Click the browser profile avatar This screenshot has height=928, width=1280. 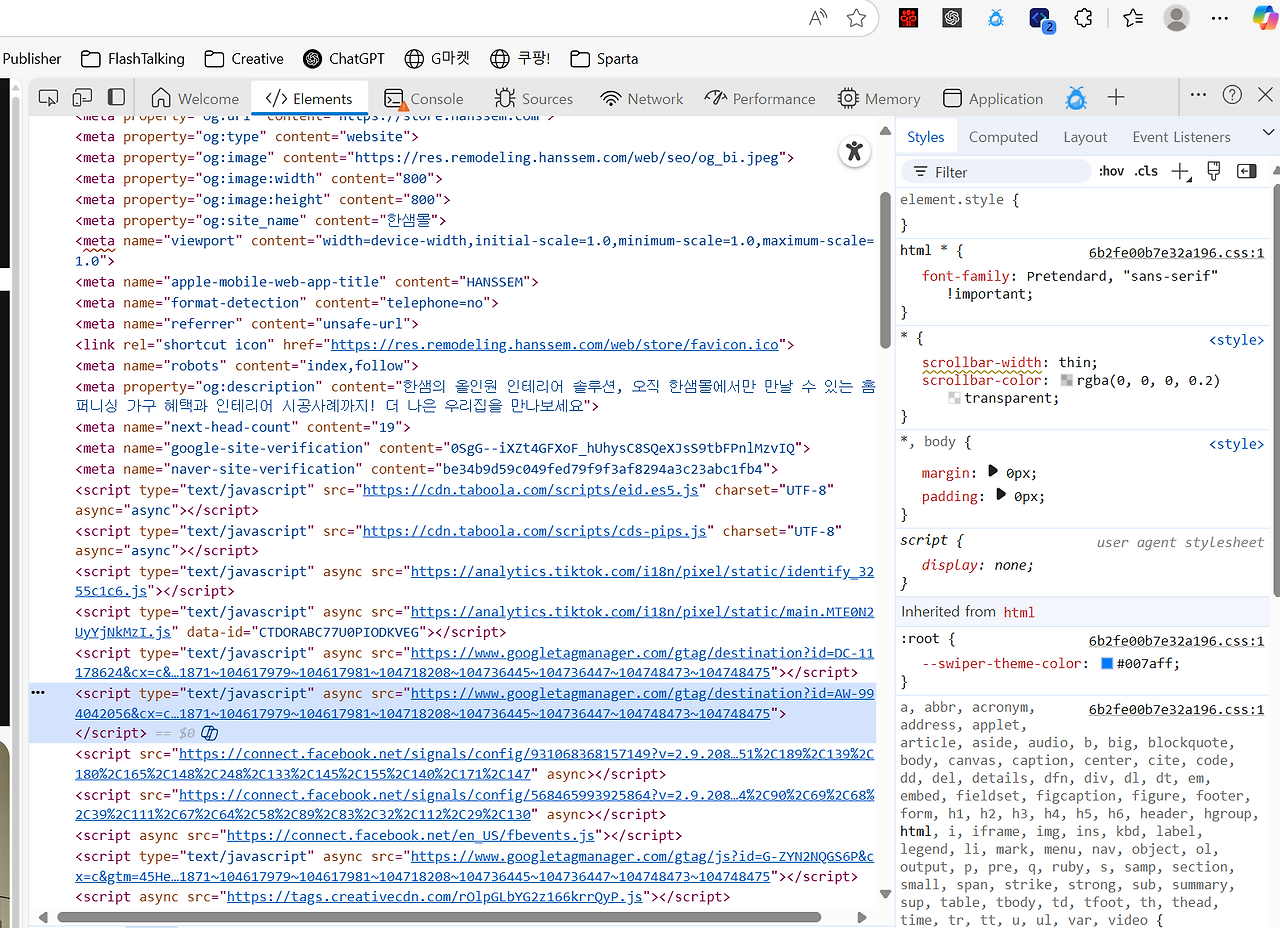(x=1177, y=18)
